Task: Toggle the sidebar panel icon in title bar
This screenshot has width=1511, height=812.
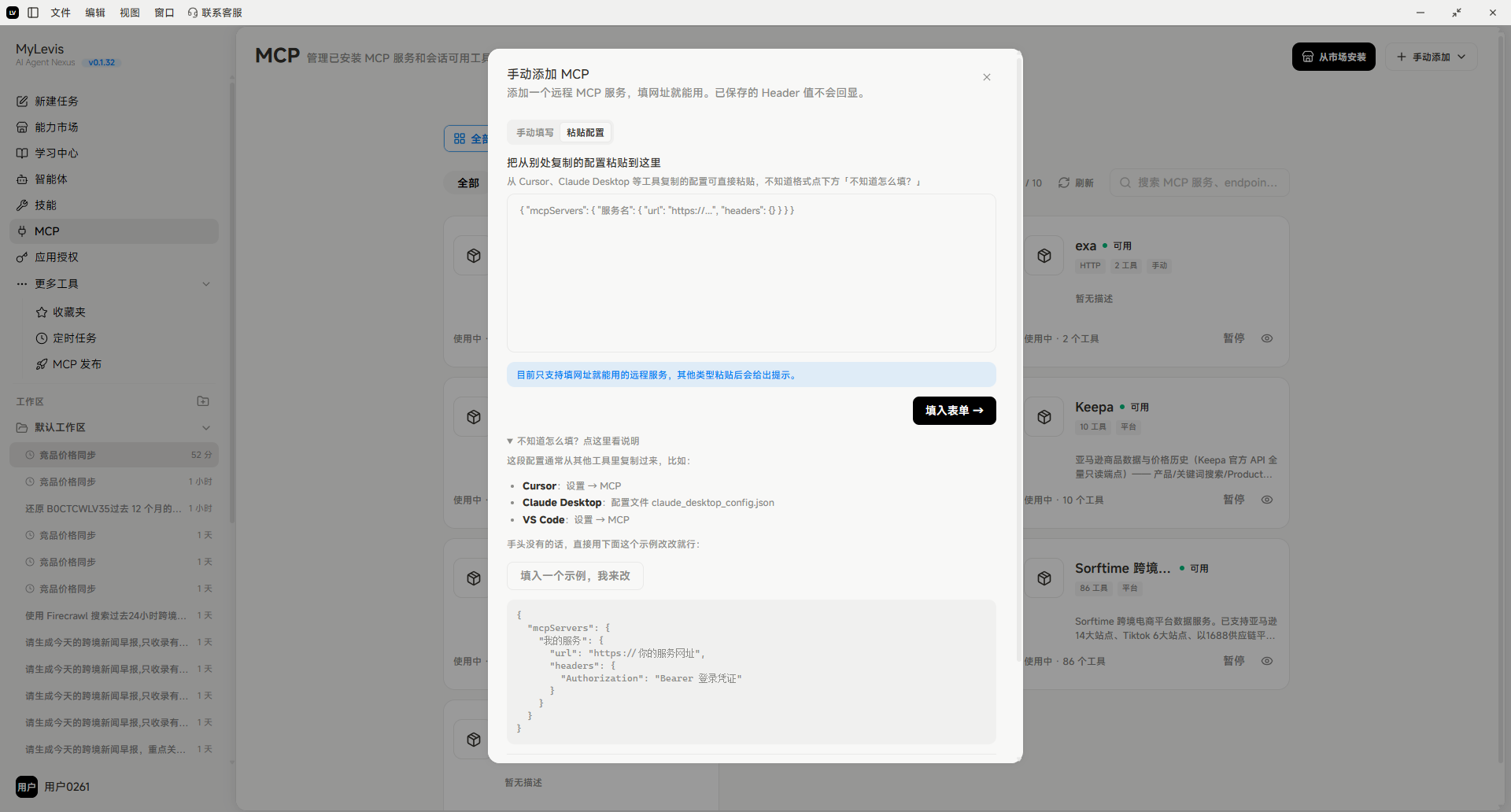Action: (33, 13)
